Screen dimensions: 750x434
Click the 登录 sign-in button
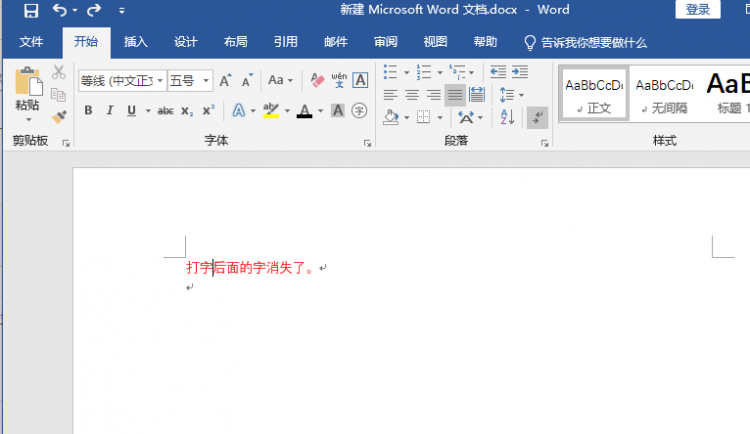click(x=698, y=10)
